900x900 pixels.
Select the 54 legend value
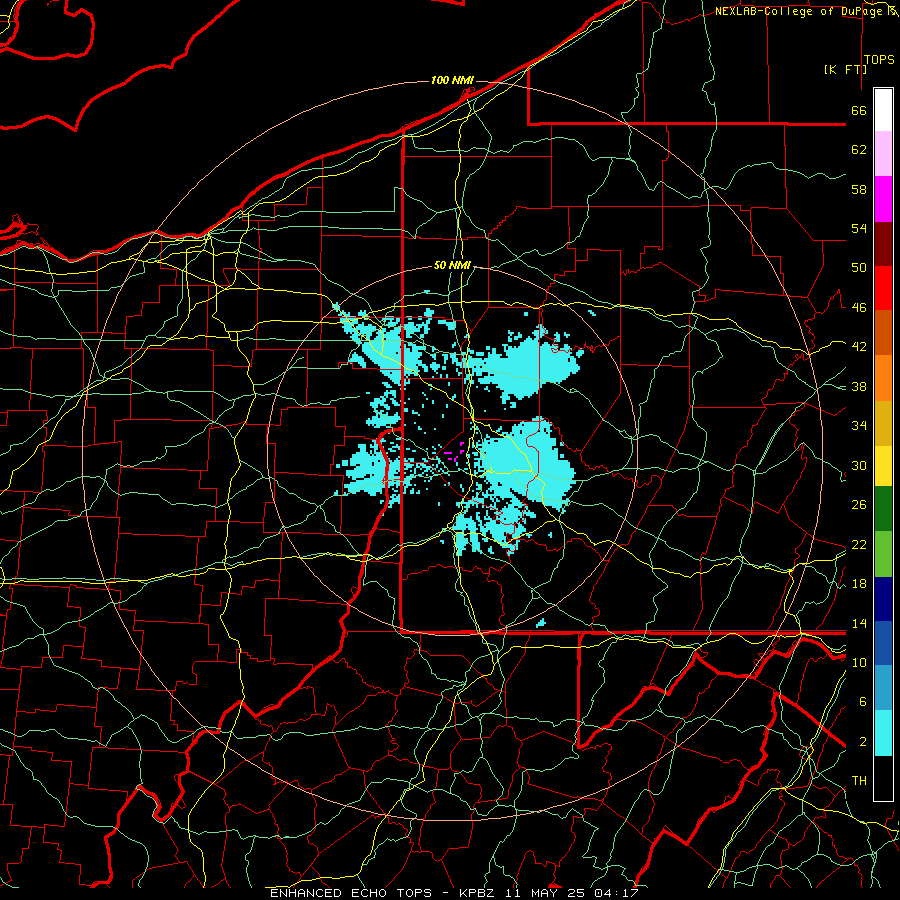tap(859, 228)
